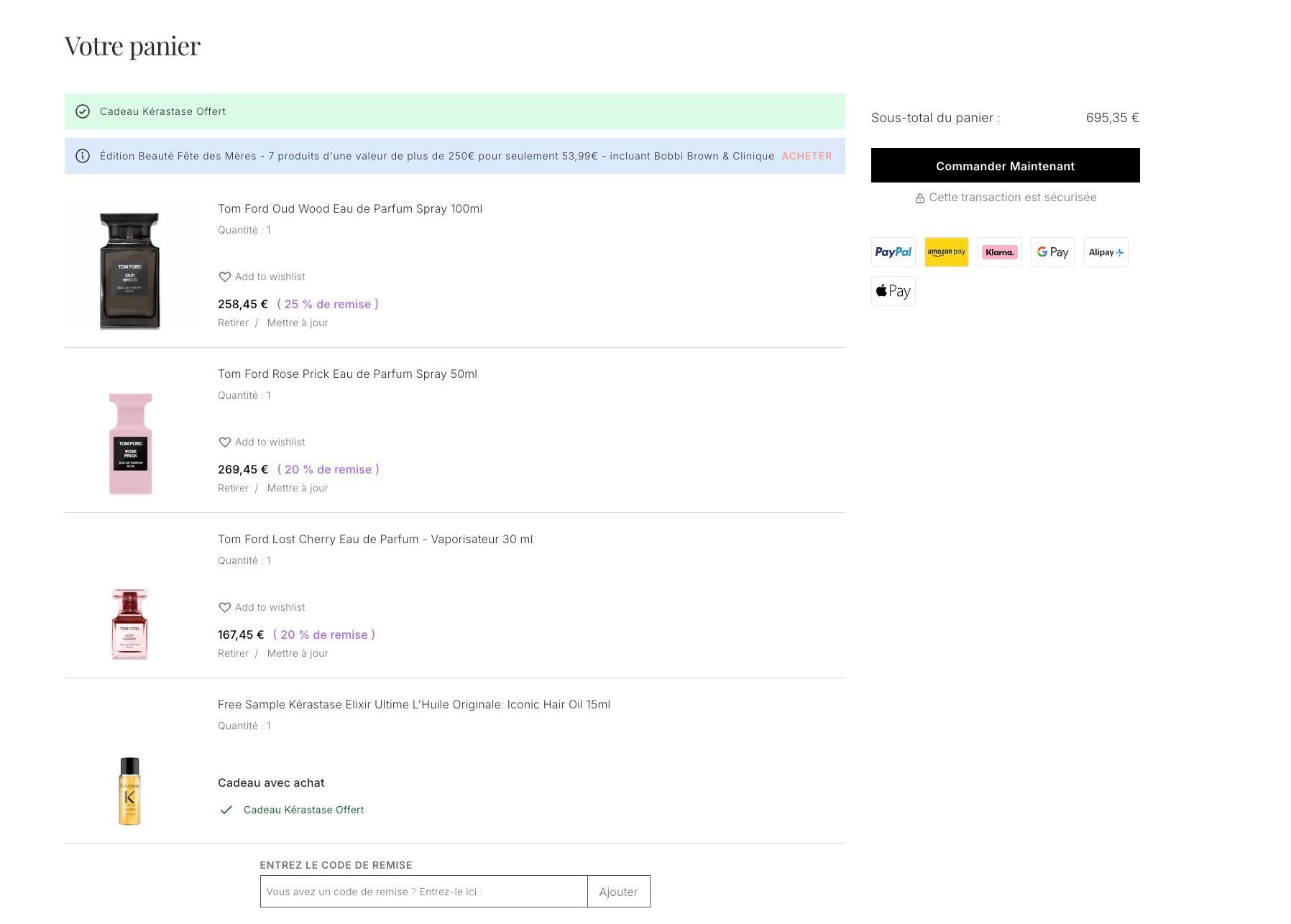
Task: Click Mettre à jour for Rose Prick
Action: (298, 488)
